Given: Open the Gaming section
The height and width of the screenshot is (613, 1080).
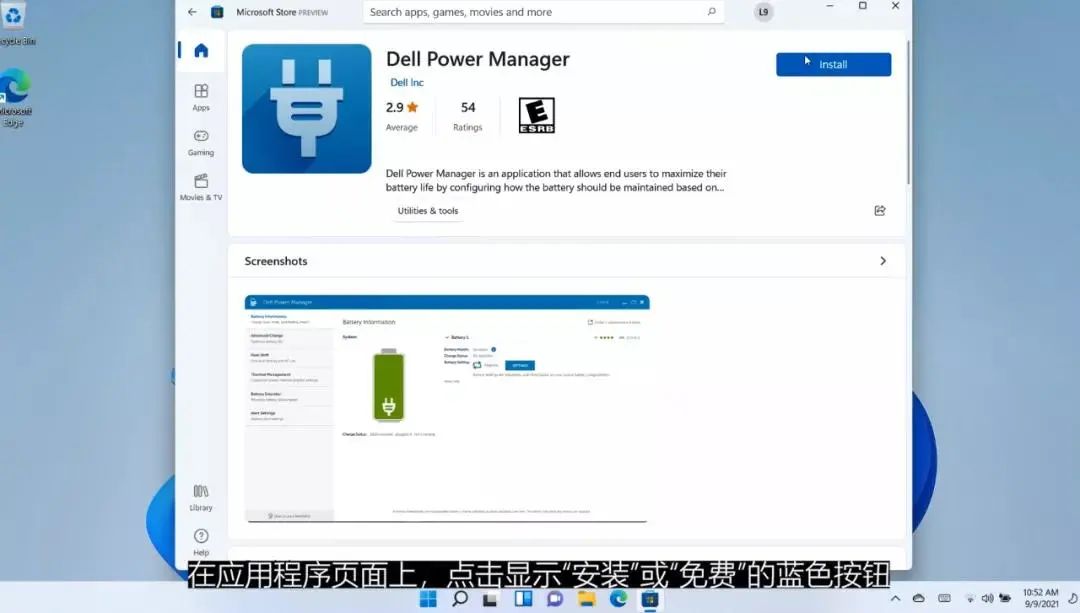Looking at the screenshot, I should [200, 144].
